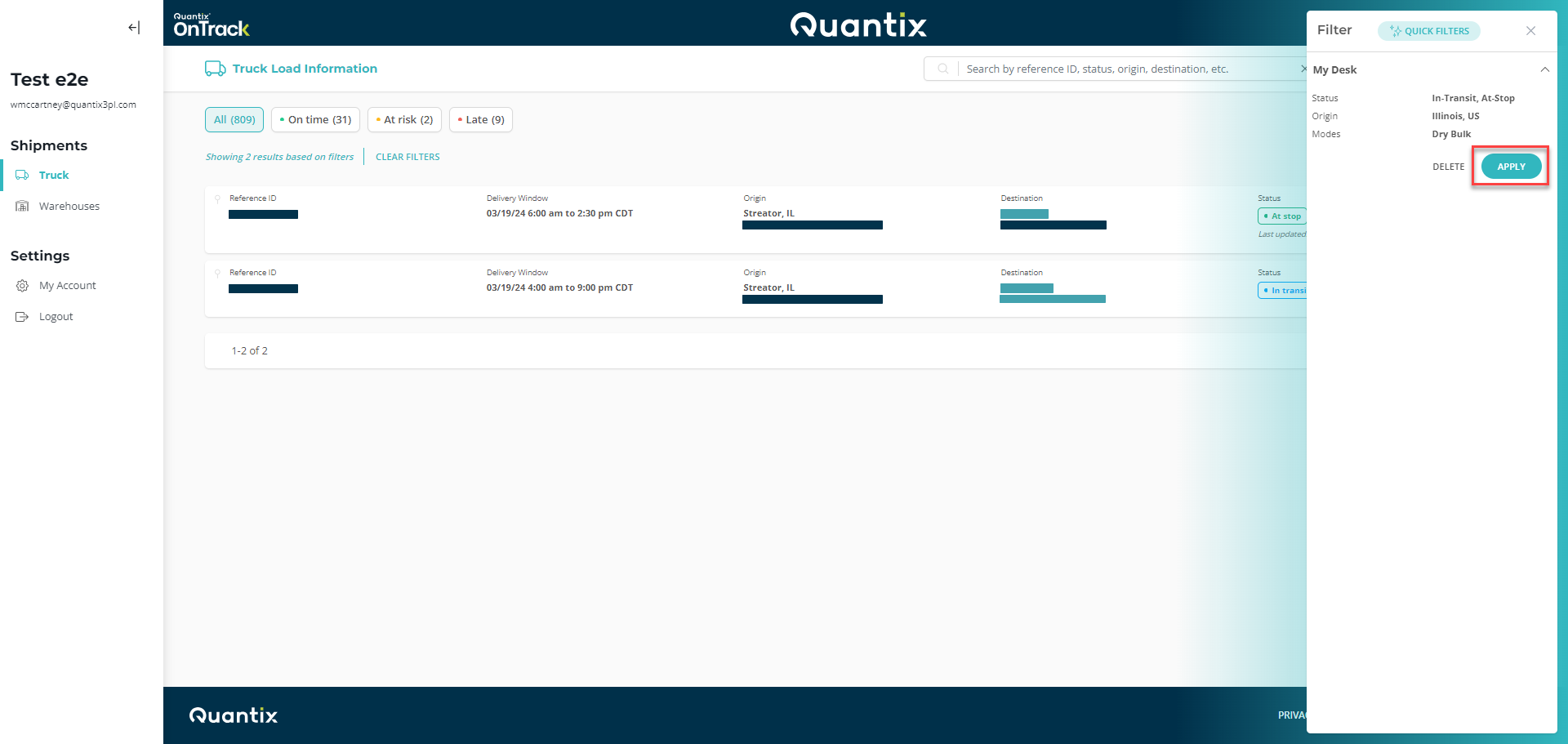Click the search magnifier icon
This screenshot has width=1568, height=744.
tap(942, 69)
